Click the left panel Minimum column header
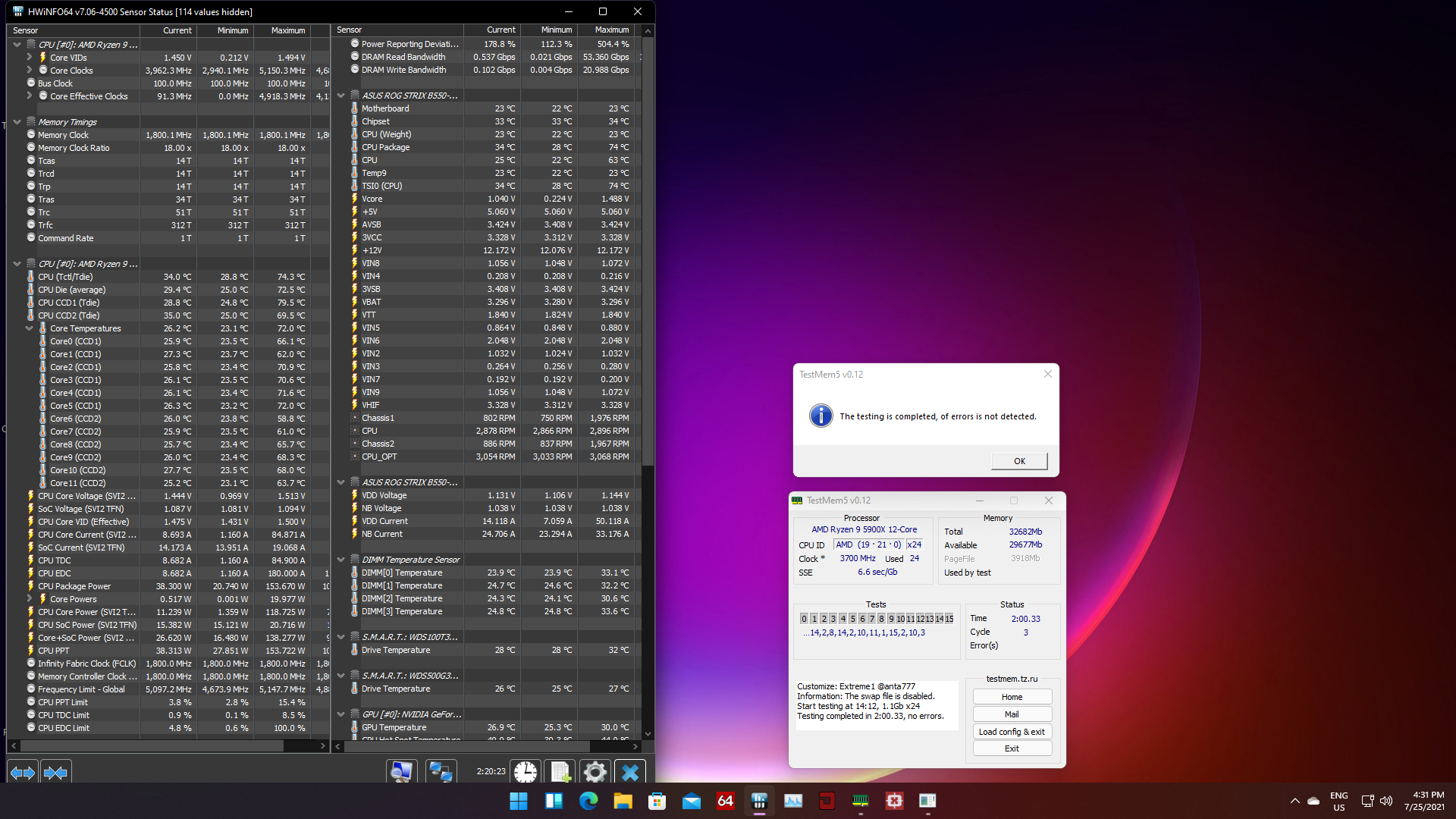 coord(225,30)
